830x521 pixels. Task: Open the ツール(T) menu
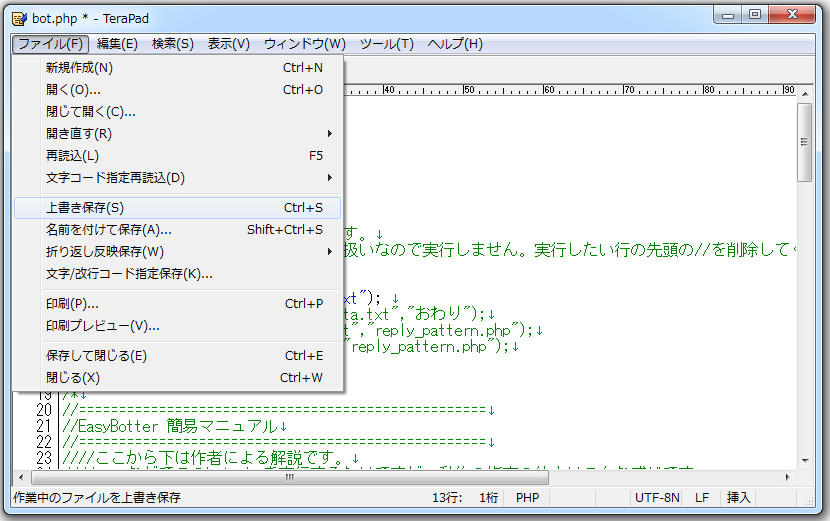click(386, 44)
